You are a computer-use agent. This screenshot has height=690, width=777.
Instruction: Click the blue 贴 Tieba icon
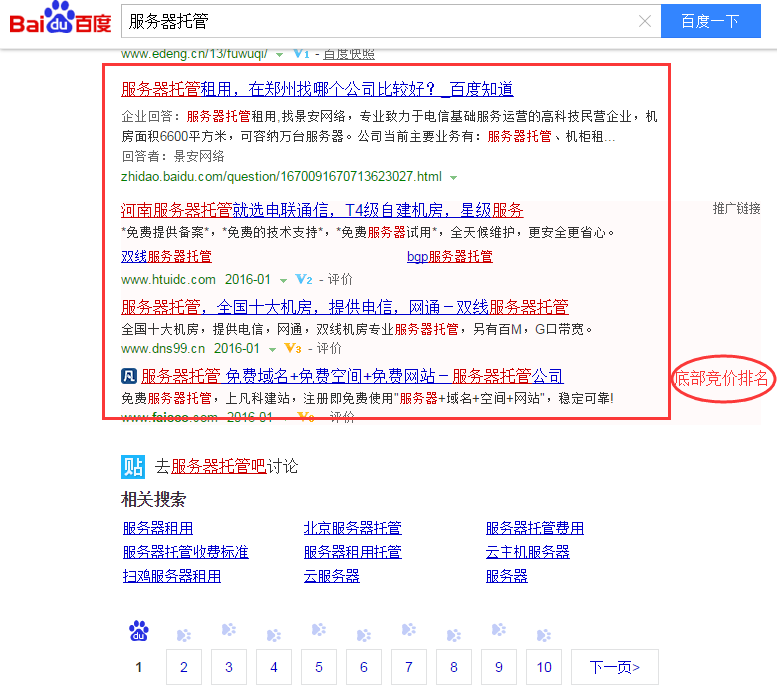133,466
